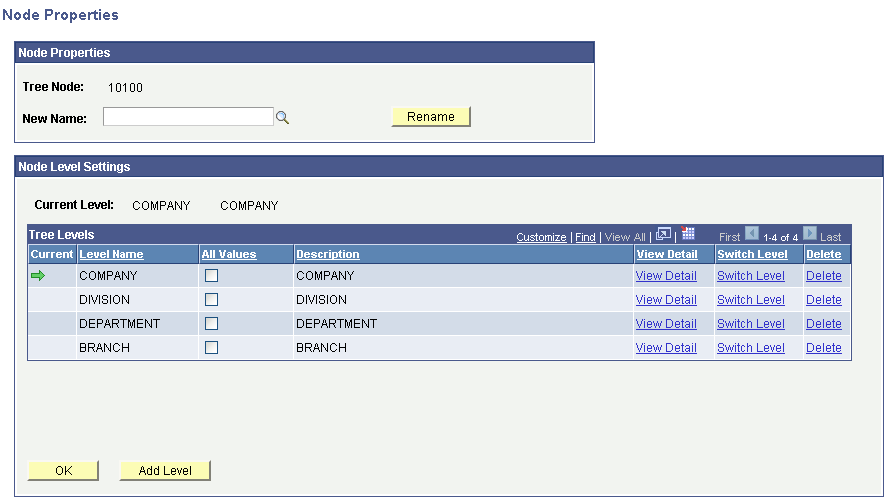
Task: Check All Values for BRANCH row
Action: pos(212,348)
